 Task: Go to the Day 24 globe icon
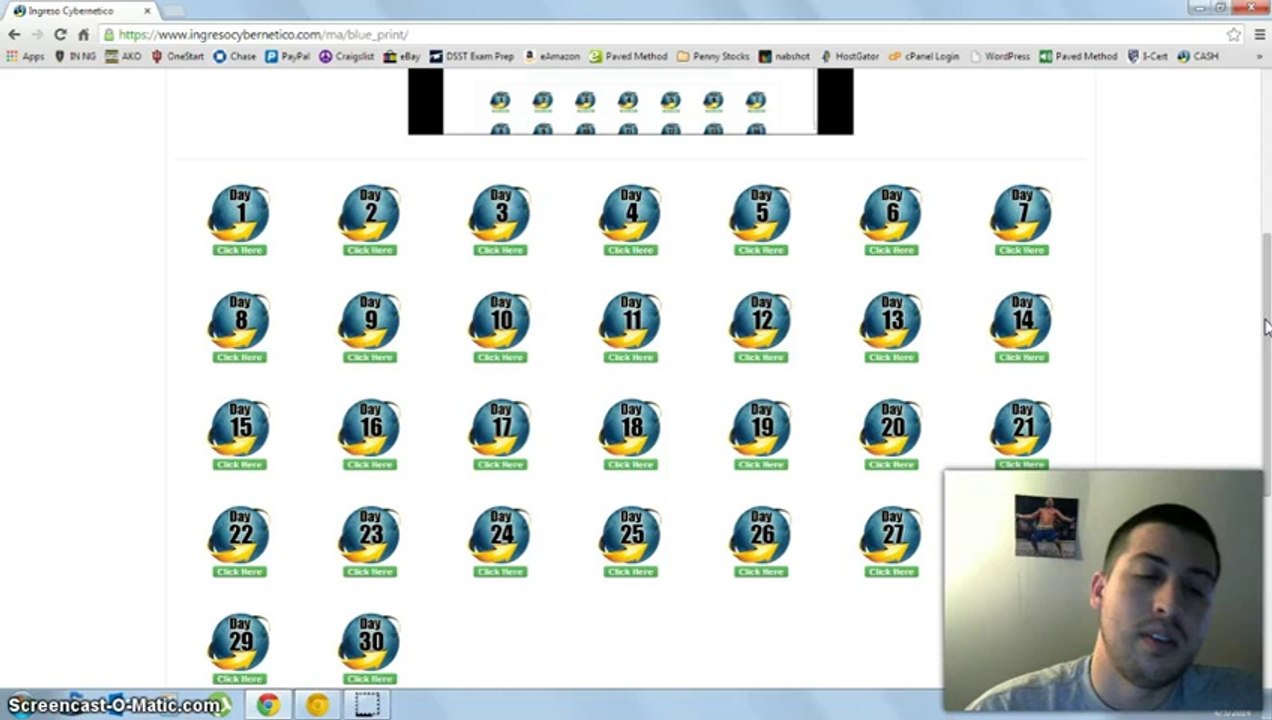500,534
